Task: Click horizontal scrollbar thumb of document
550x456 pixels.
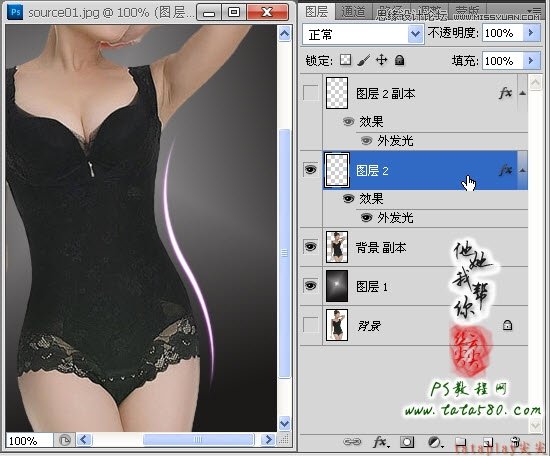Action: [x=198, y=440]
